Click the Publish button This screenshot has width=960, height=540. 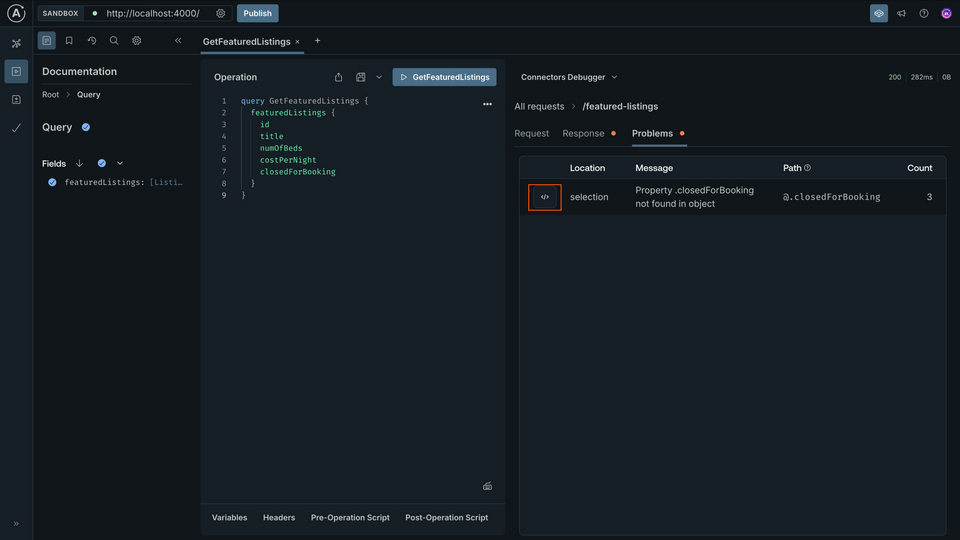click(x=257, y=14)
